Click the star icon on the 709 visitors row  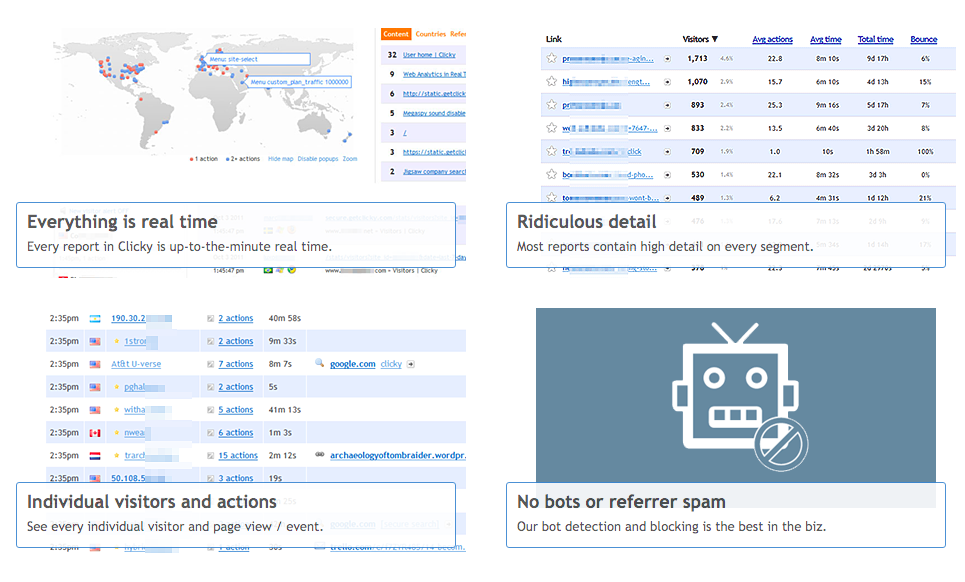click(x=551, y=151)
